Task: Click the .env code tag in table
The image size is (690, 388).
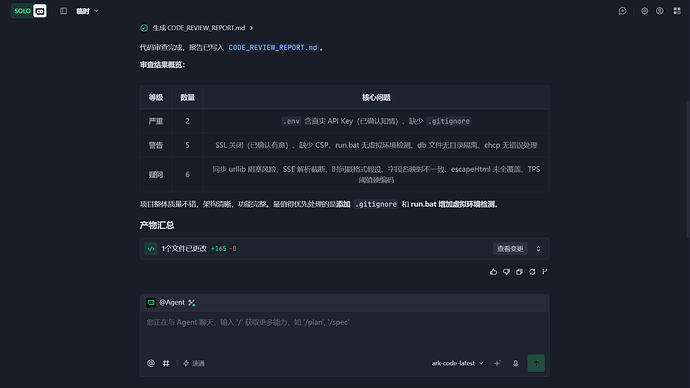Action: (291, 121)
